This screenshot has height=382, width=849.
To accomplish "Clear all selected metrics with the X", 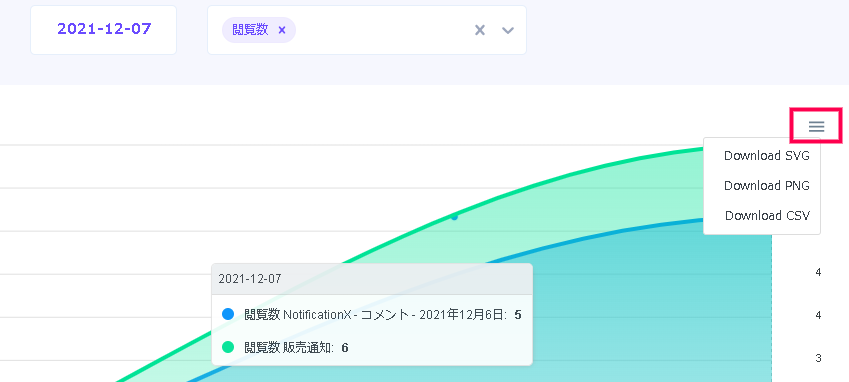I will pos(480,30).
